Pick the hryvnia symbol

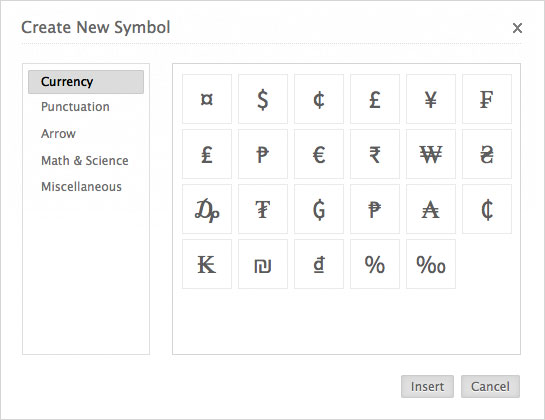point(487,154)
